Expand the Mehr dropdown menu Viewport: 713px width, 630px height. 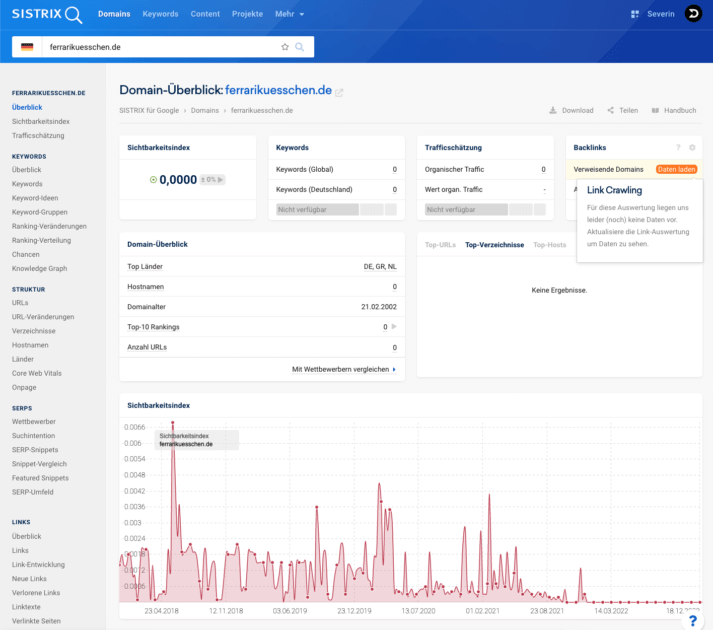click(x=290, y=14)
